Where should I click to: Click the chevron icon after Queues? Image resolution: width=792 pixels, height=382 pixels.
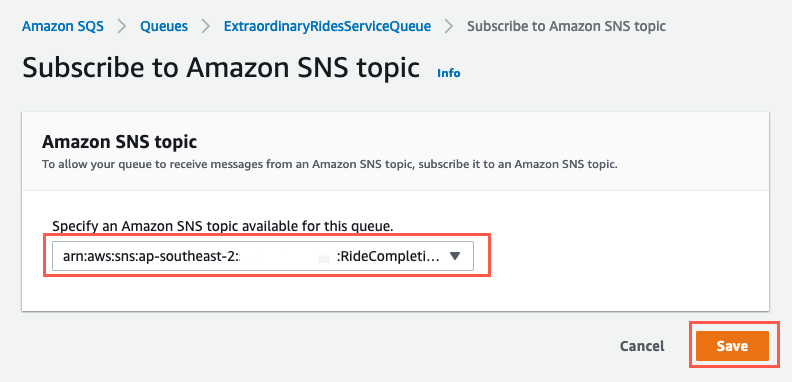coord(206,26)
